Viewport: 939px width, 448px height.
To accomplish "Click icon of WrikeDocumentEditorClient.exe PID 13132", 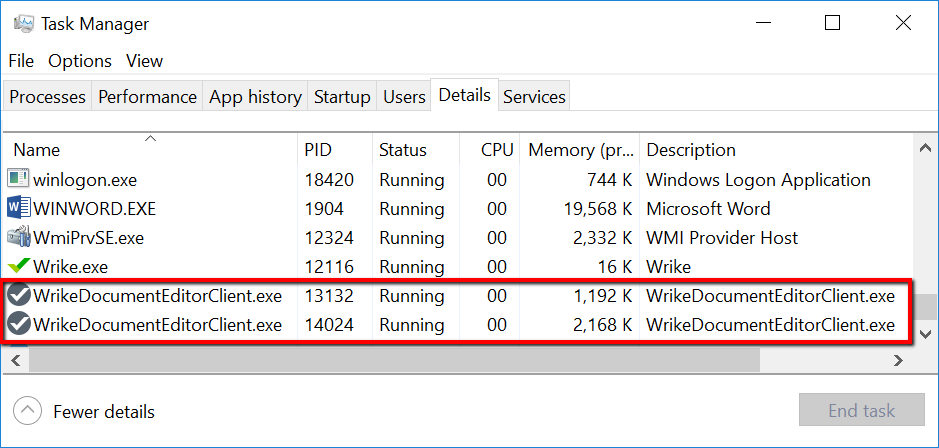I will click(18, 296).
